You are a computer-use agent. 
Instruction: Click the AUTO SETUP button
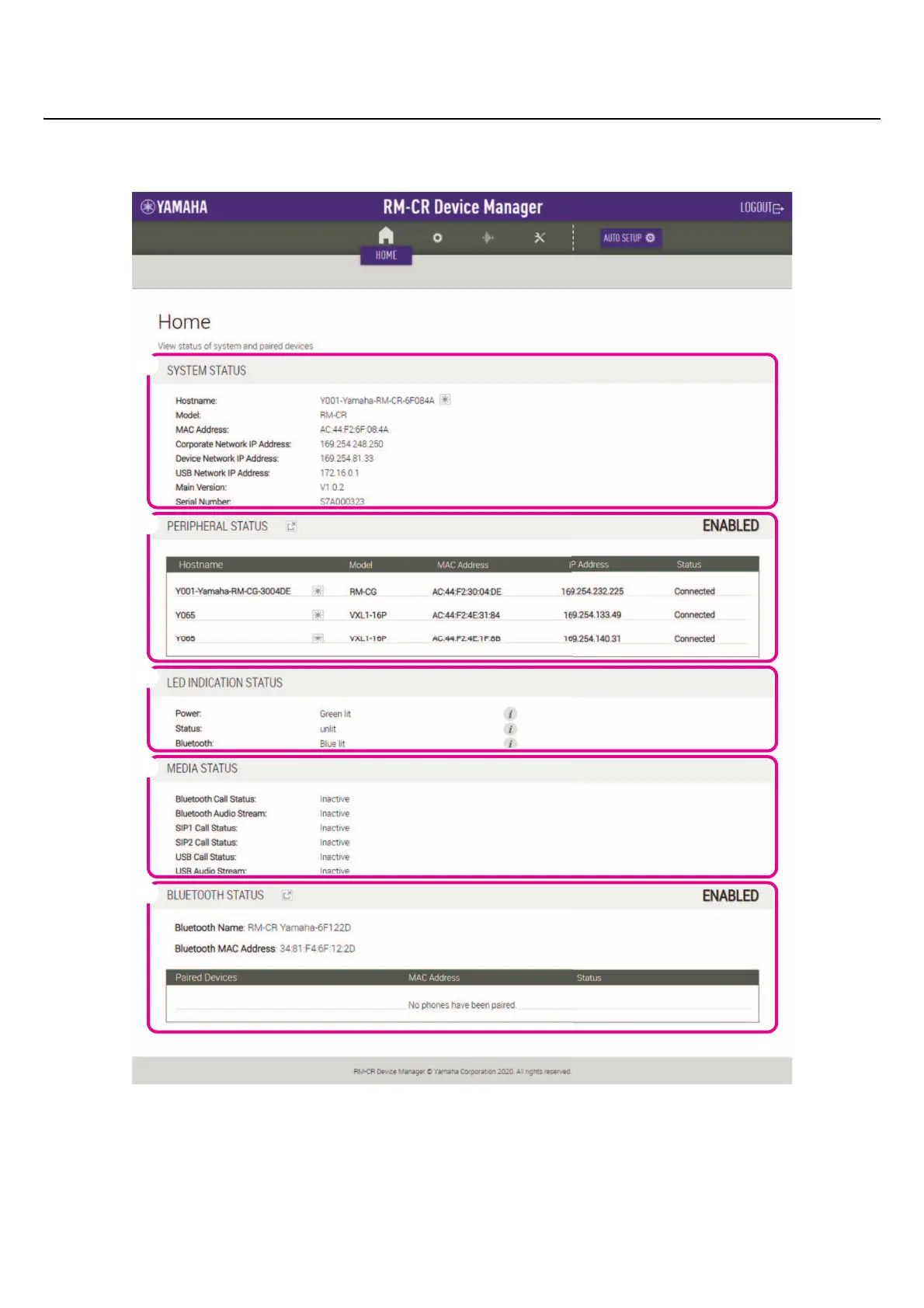pos(630,238)
